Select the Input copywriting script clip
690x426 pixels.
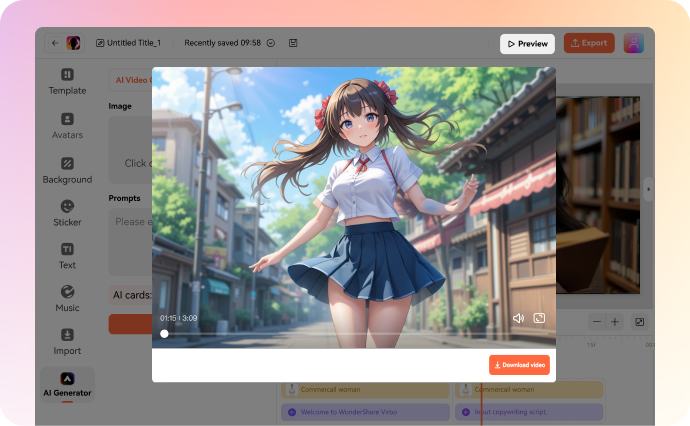[x=529, y=412]
